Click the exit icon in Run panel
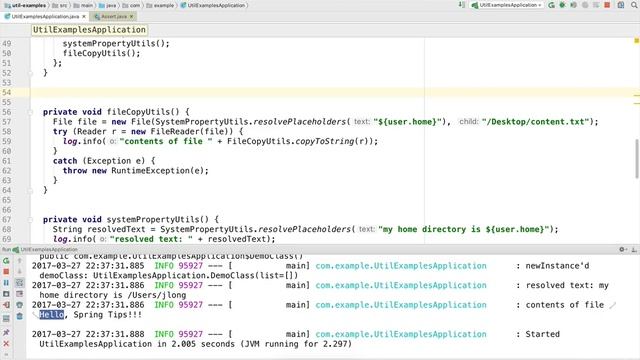Viewport: 640px width, 360px height. pyautogui.click(x=6, y=304)
